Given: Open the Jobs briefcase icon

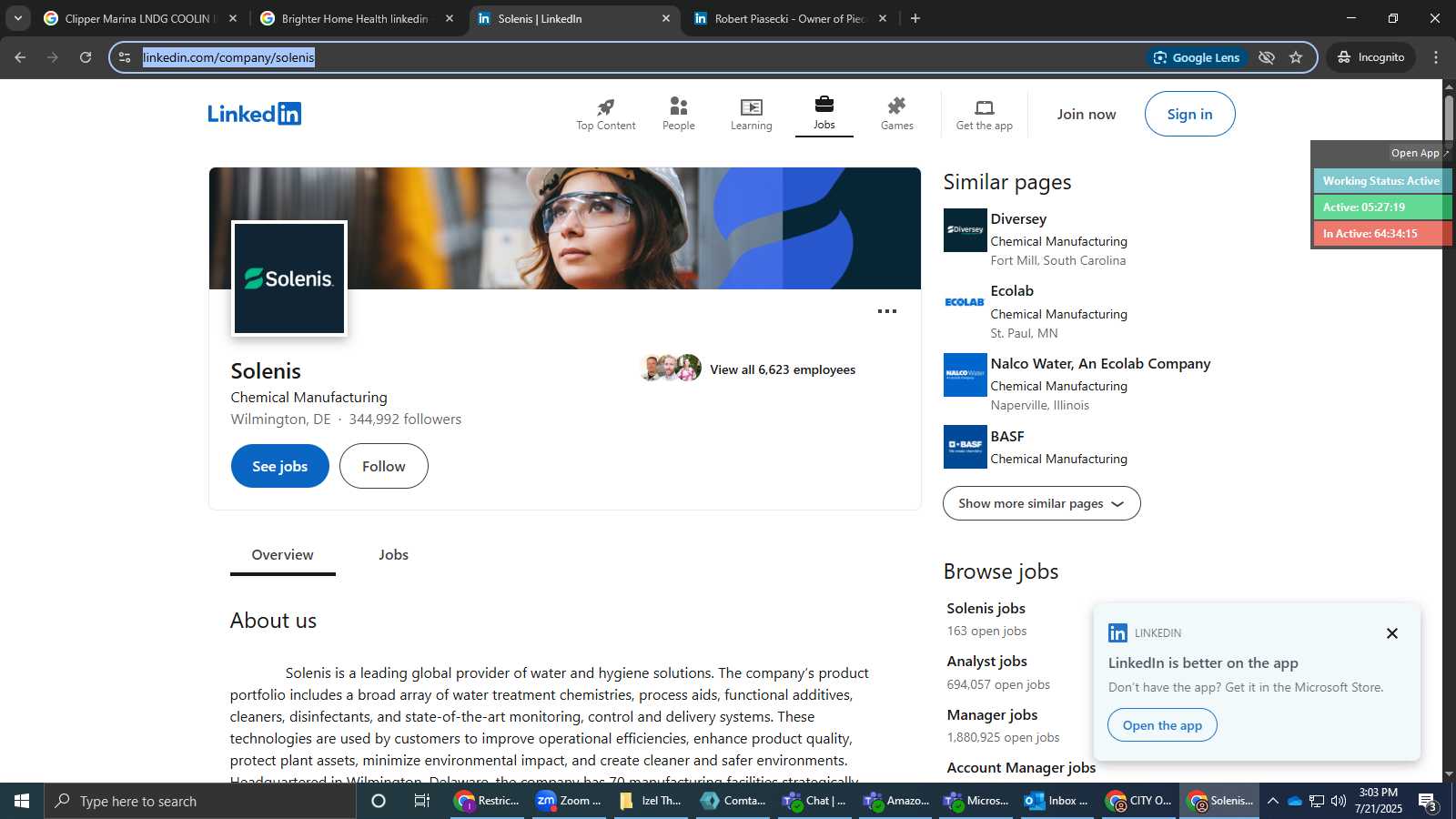Looking at the screenshot, I should tap(824, 105).
